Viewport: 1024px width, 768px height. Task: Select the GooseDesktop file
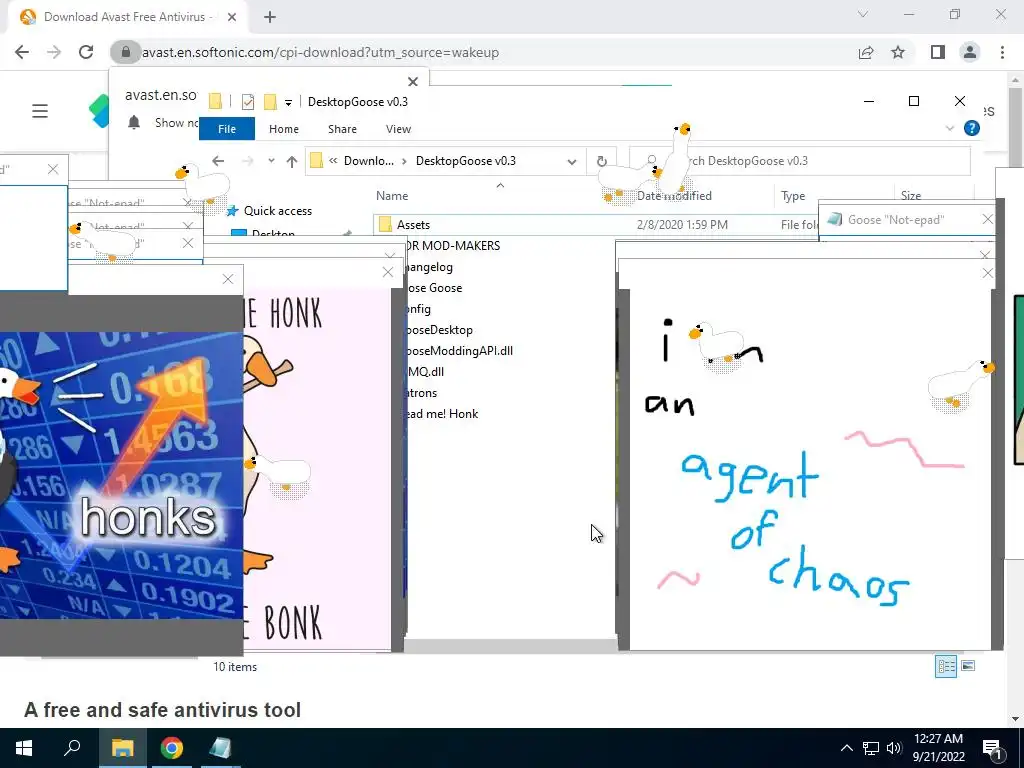[x=439, y=330]
